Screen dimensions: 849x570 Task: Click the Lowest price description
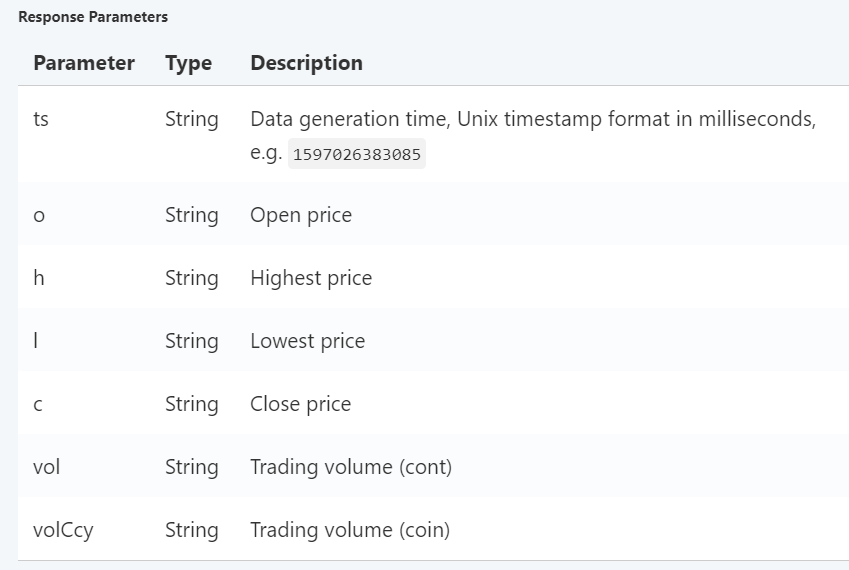308,341
